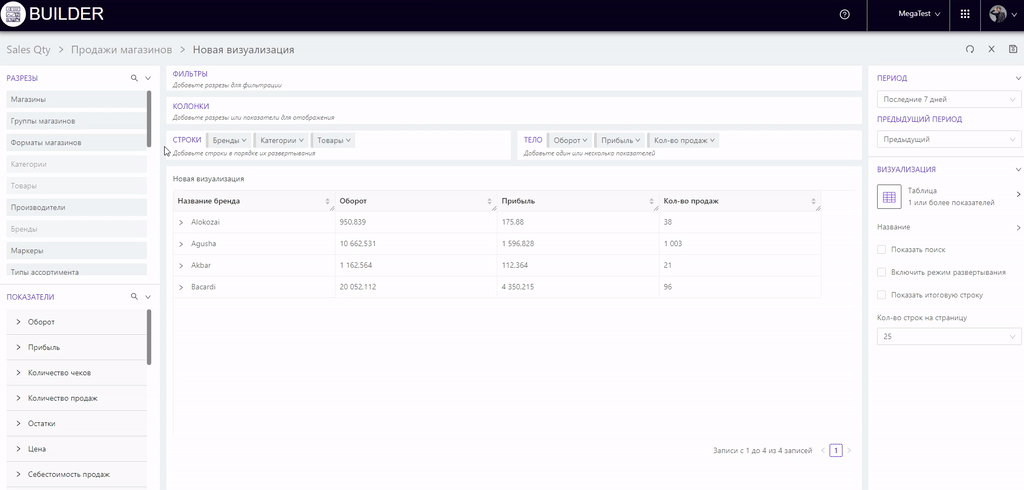Click the help question mark icon
This screenshot has width=1024, height=490.
click(x=845, y=15)
